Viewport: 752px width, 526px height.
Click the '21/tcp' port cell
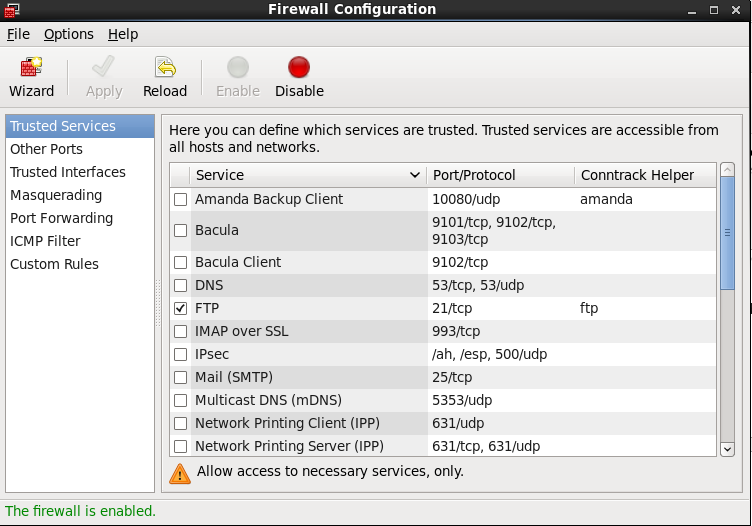coord(452,308)
